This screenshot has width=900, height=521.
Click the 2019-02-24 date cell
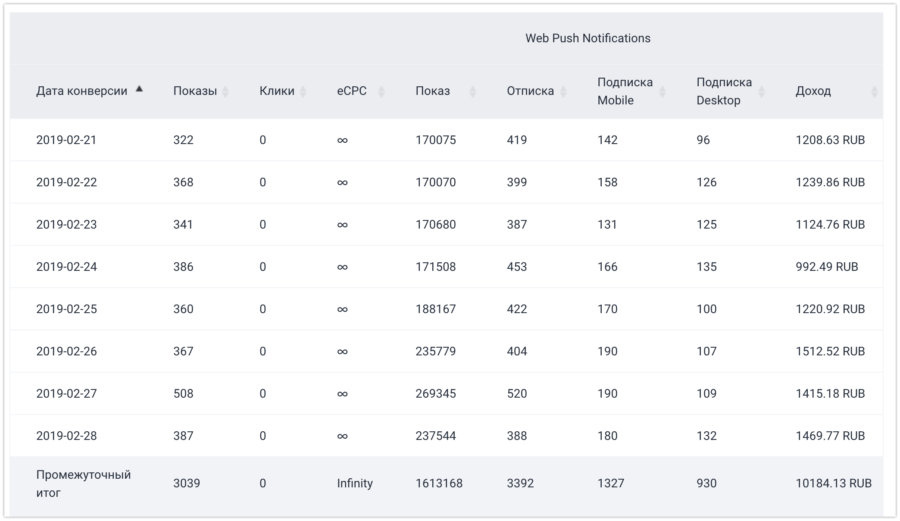click(x=67, y=267)
